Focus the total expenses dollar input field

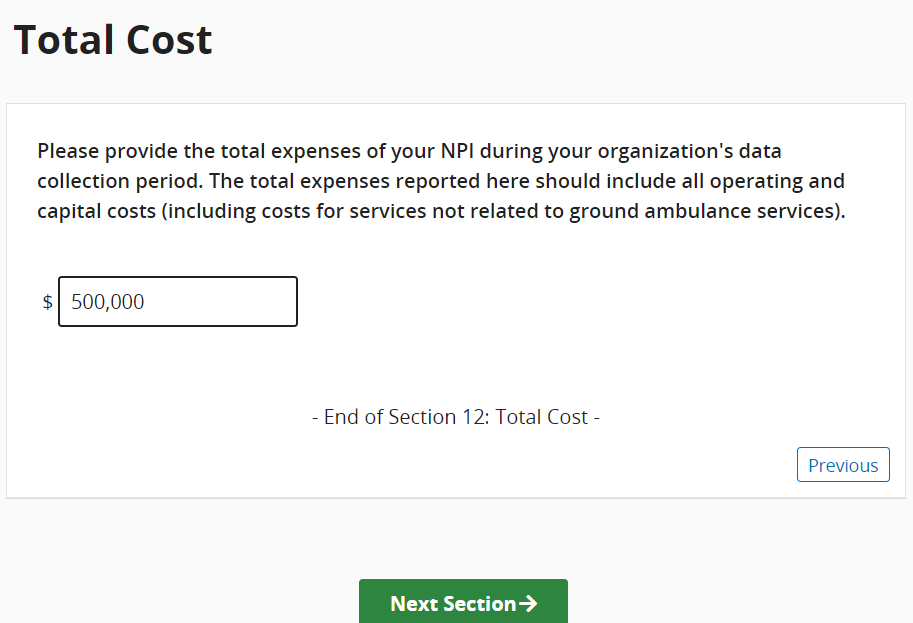coord(178,301)
